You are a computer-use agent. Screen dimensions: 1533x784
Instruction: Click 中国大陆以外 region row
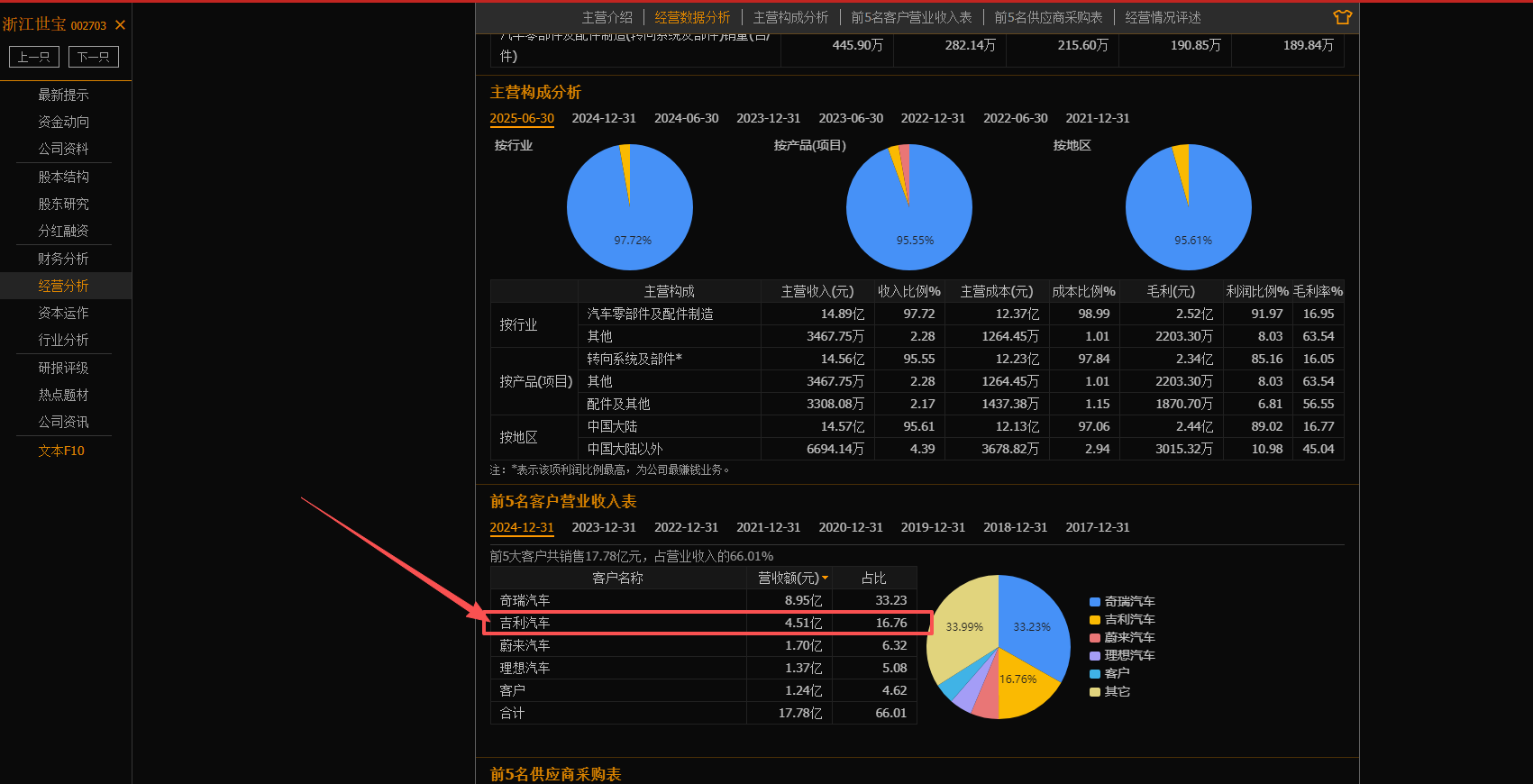click(x=961, y=449)
